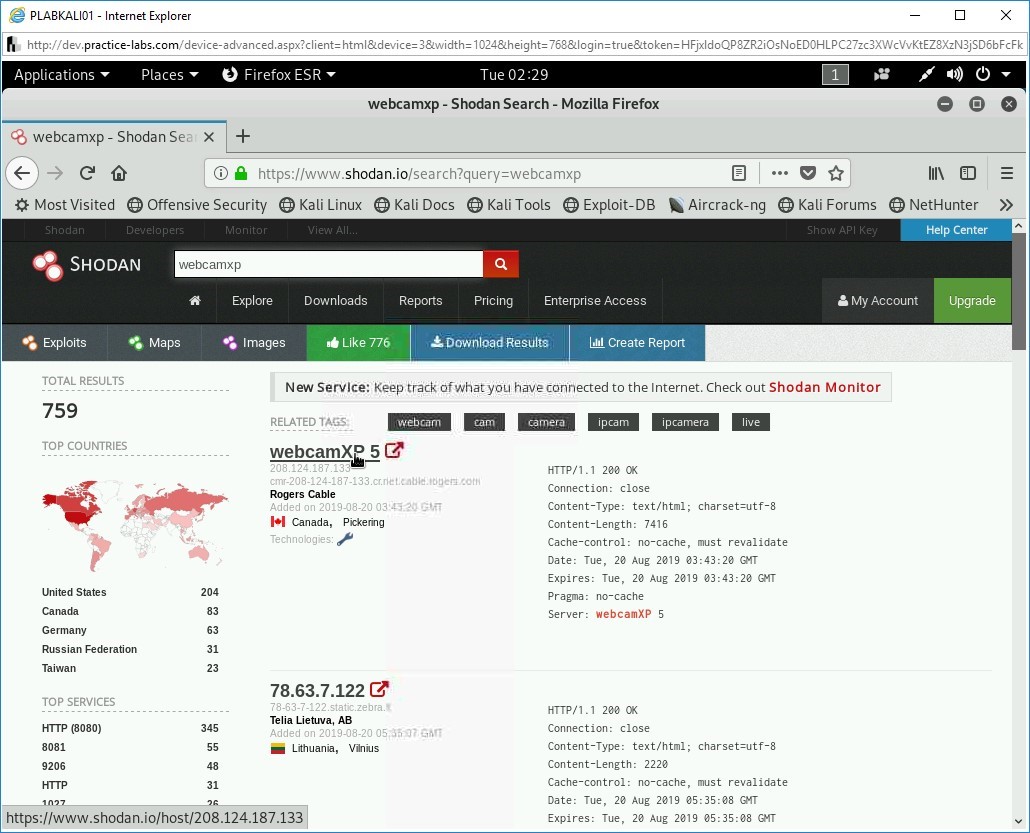Click the external link icon beside webcamXP 5

[x=393, y=450]
